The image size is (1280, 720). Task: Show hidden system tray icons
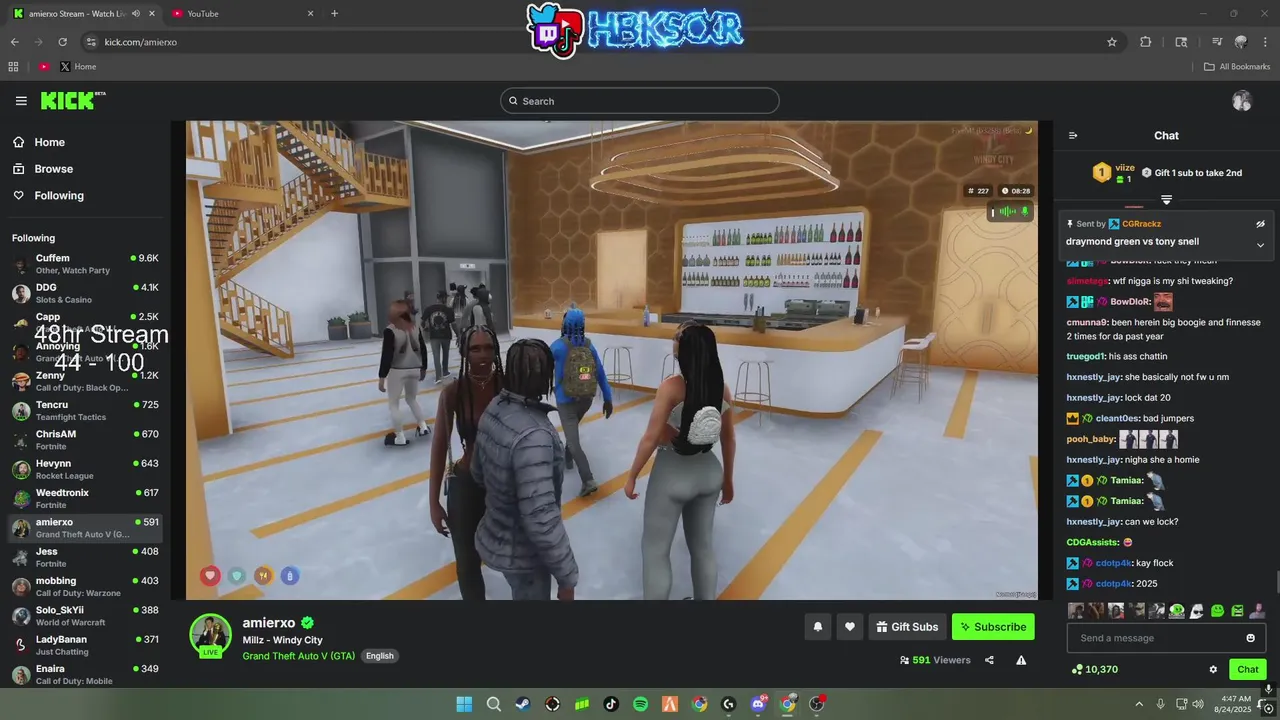pyautogui.click(x=1139, y=704)
